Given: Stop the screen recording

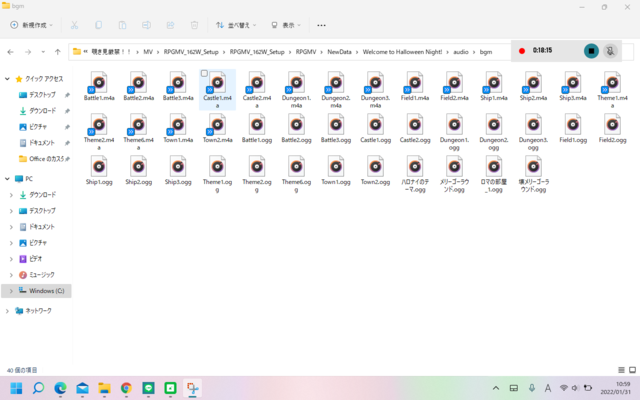Looking at the screenshot, I should point(591,51).
